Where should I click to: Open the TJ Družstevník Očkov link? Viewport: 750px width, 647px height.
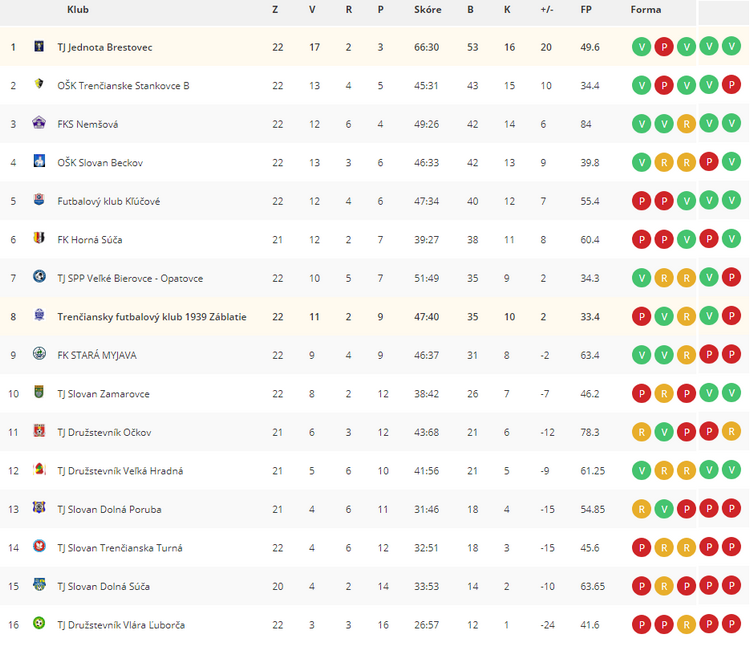pyautogui.click(x=104, y=432)
